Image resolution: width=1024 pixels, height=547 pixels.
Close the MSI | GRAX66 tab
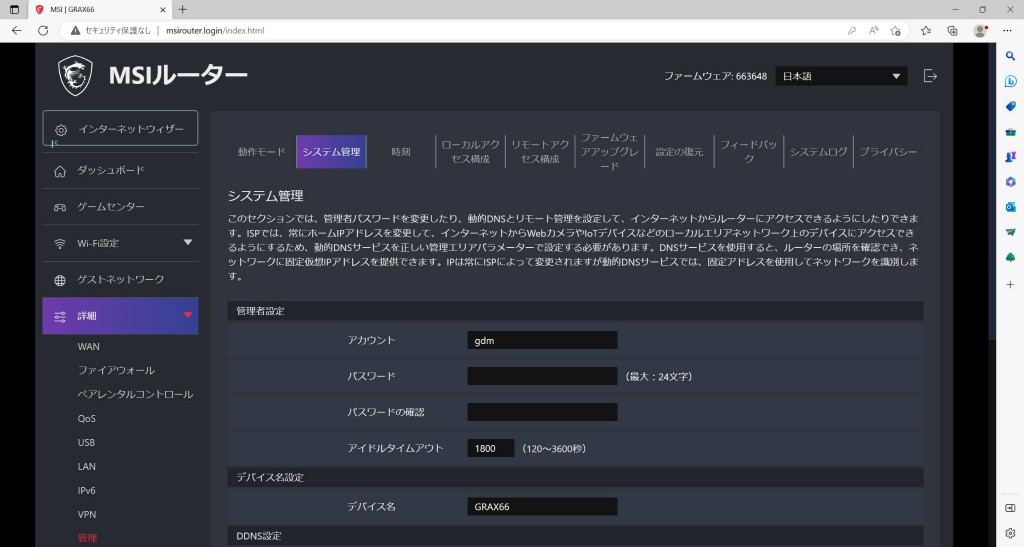(163, 10)
